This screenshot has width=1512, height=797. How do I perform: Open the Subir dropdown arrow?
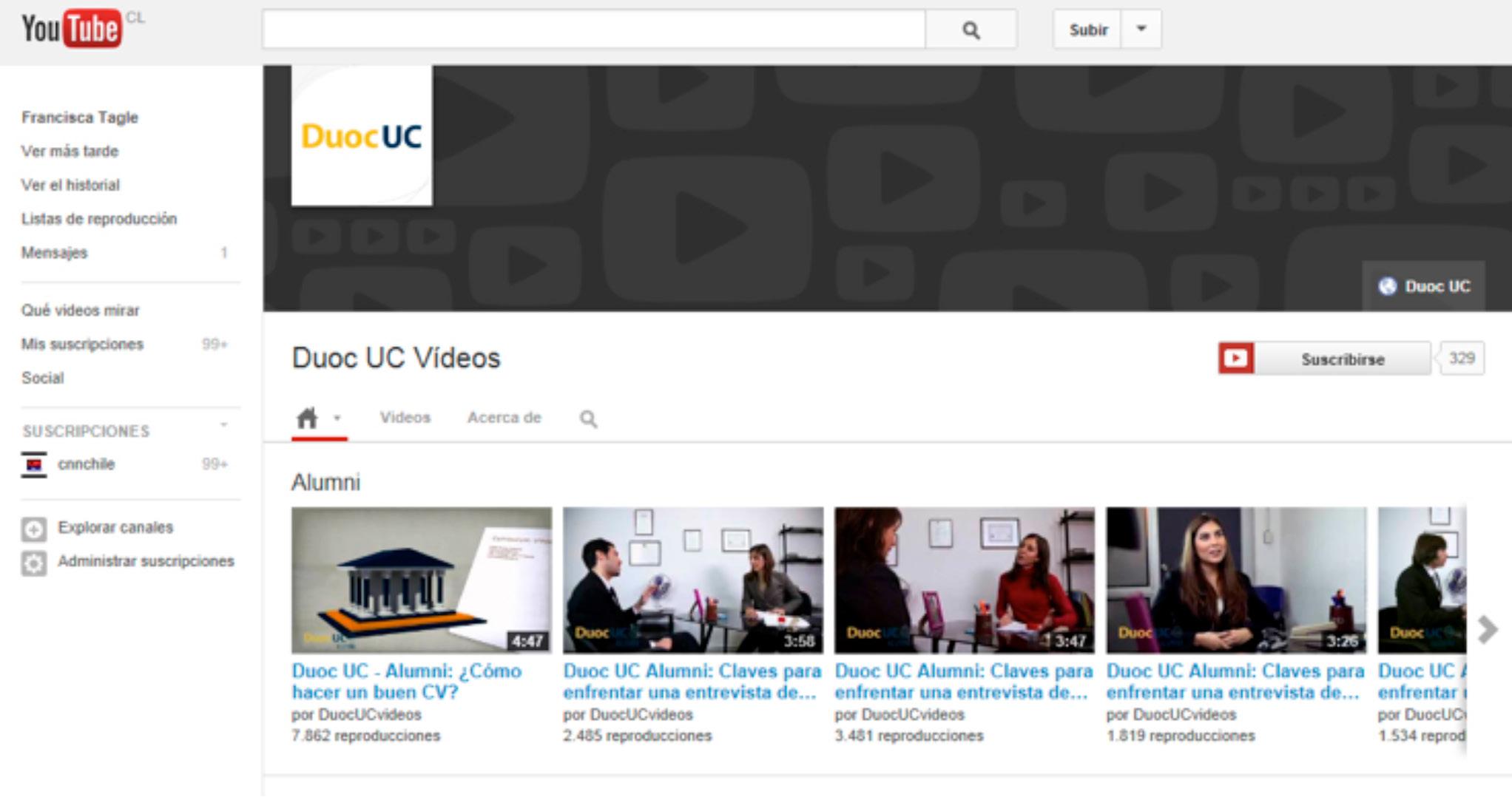(x=1141, y=30)
